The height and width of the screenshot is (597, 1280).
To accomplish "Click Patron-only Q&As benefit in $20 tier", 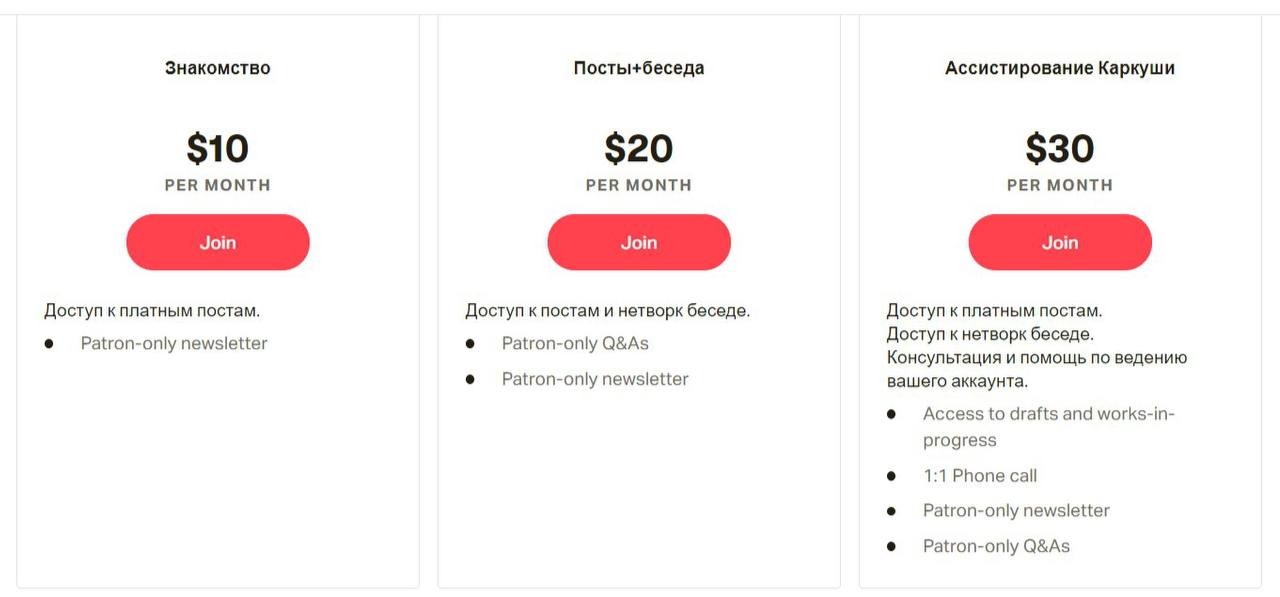I will (x=575, y=343).
